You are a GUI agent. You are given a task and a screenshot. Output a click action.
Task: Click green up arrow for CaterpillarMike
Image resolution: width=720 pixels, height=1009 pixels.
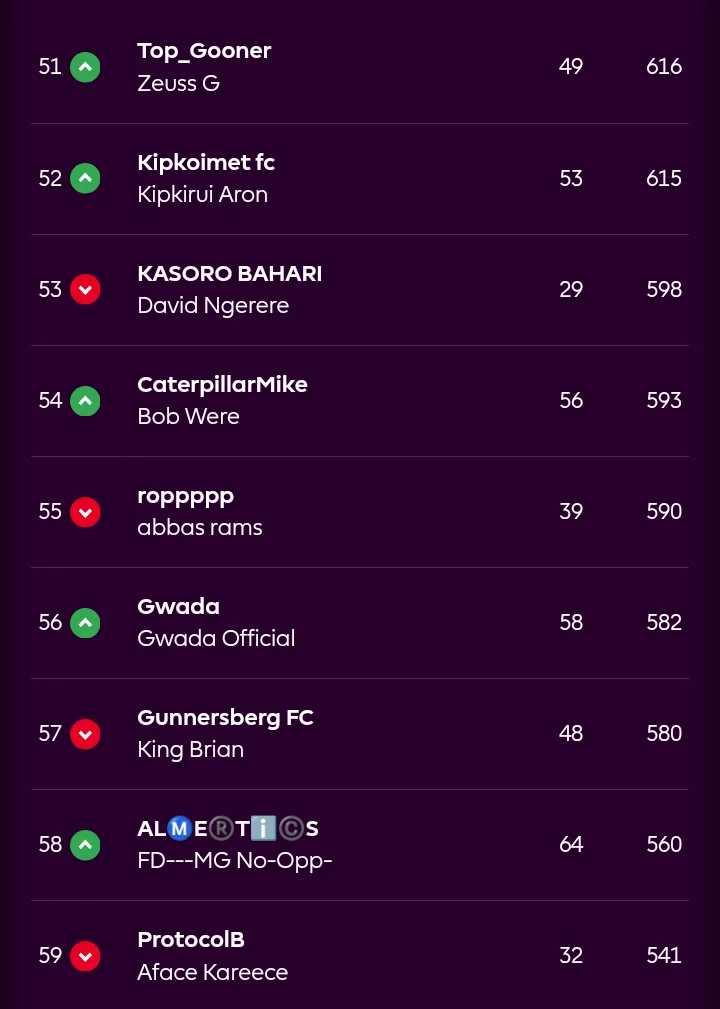pos(85,400)
